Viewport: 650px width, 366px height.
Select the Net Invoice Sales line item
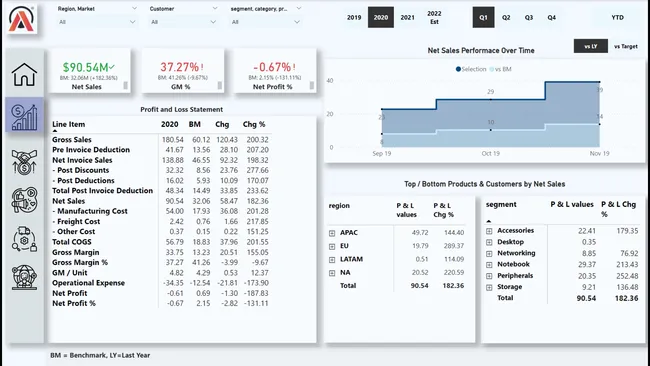tap(82, 160)
